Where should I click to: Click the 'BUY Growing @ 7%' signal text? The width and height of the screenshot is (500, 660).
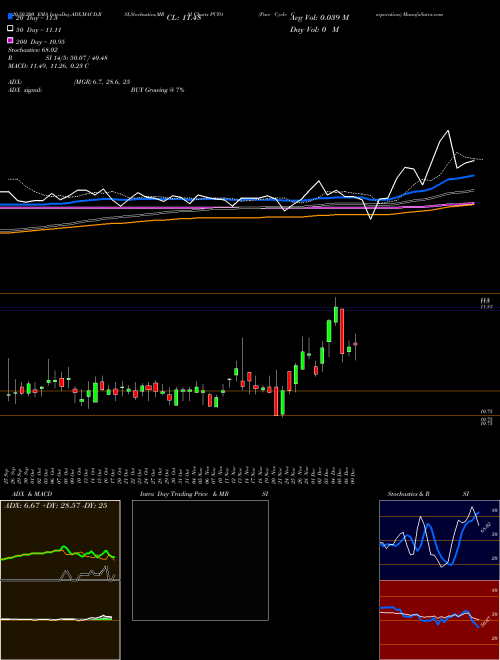[x=157, y=90]
